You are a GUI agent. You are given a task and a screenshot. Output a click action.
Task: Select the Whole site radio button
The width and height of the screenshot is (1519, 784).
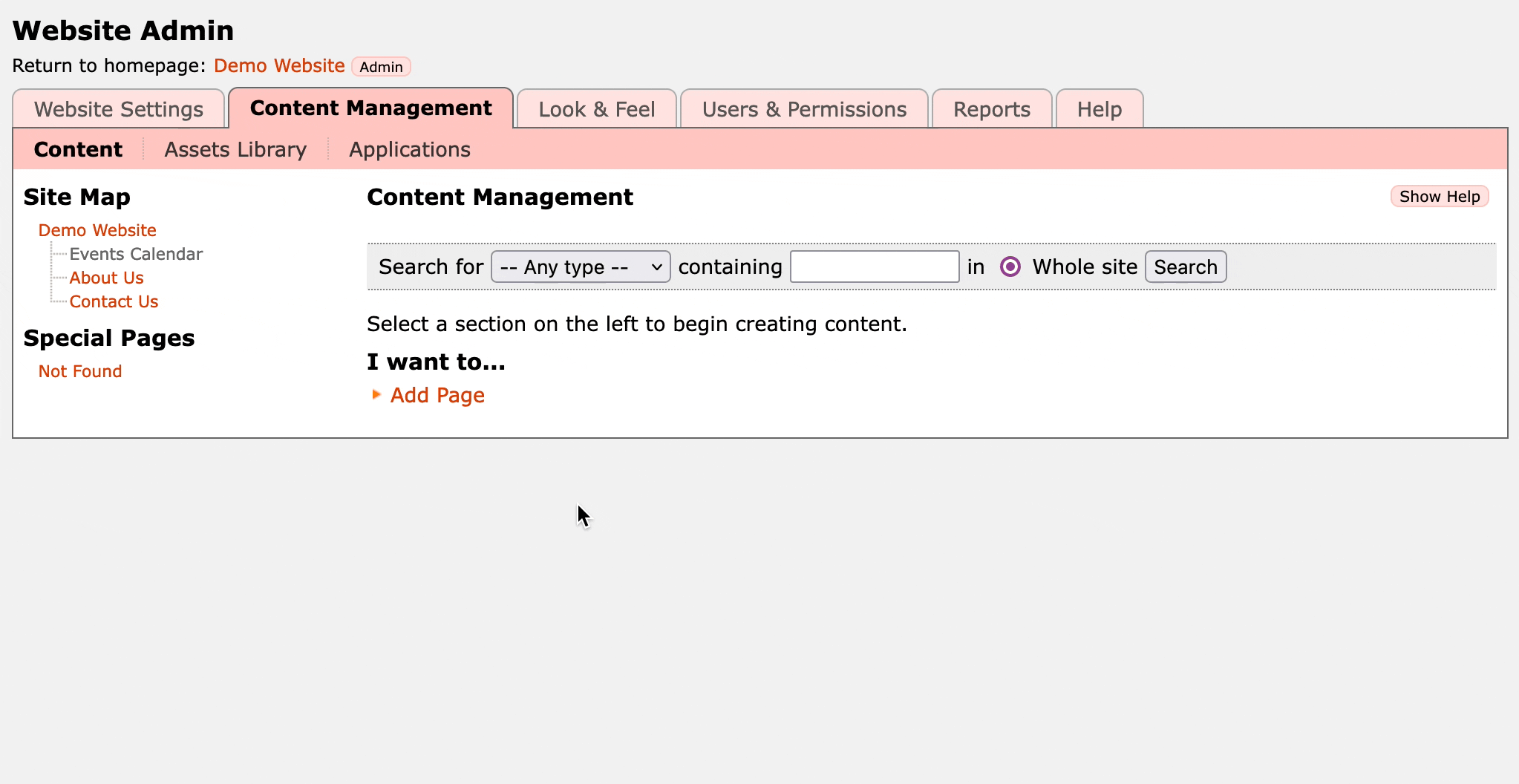coord(1010,267)
